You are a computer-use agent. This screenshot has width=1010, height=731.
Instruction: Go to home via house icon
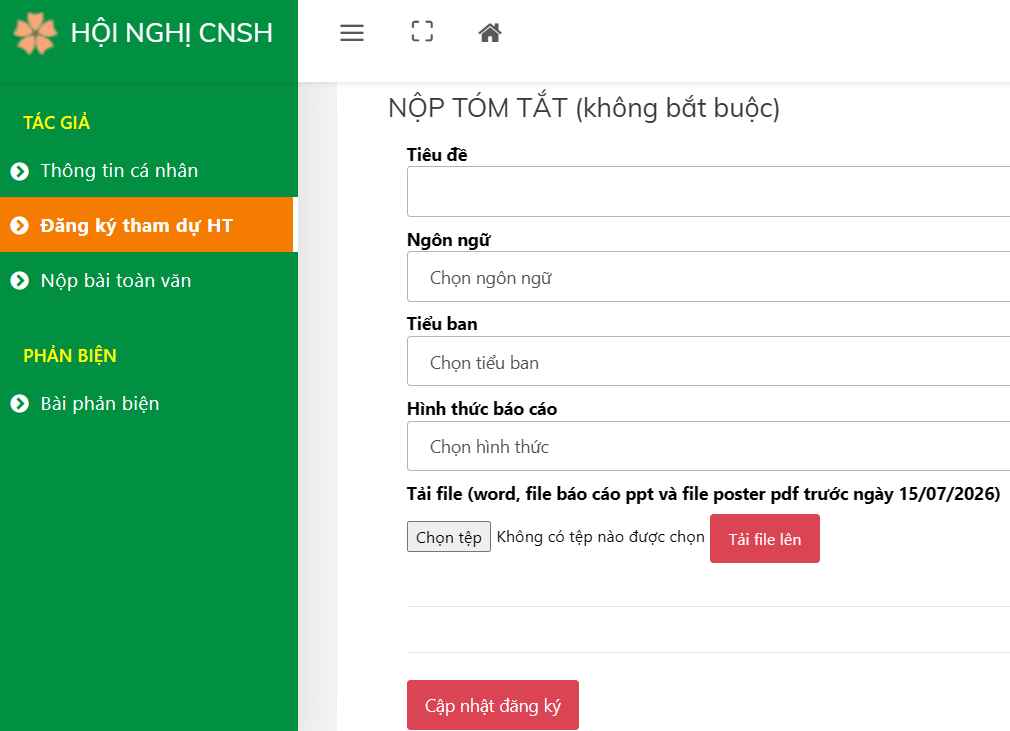[489, 33]
